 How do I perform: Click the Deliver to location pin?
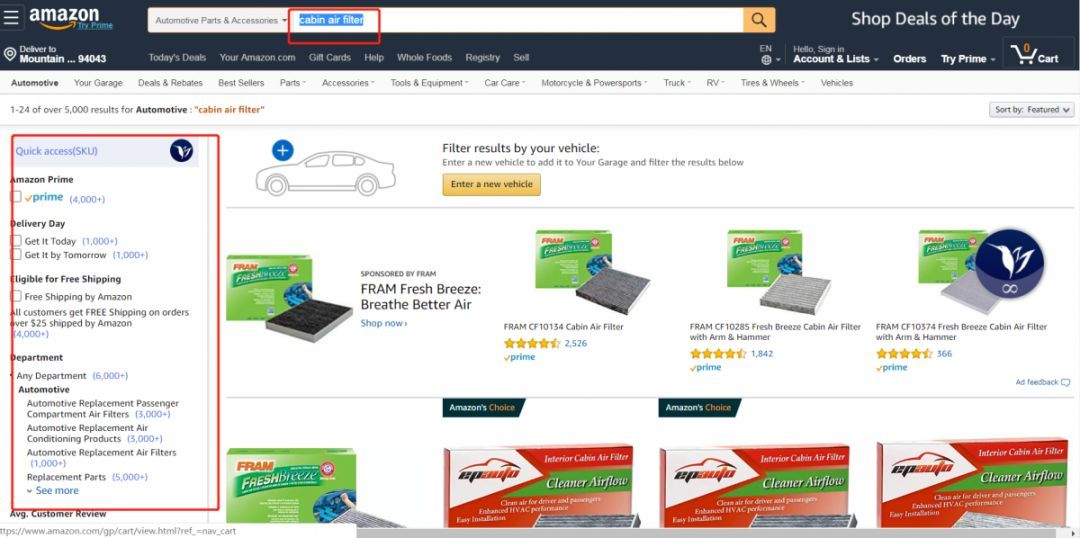(x=10, y=54)
